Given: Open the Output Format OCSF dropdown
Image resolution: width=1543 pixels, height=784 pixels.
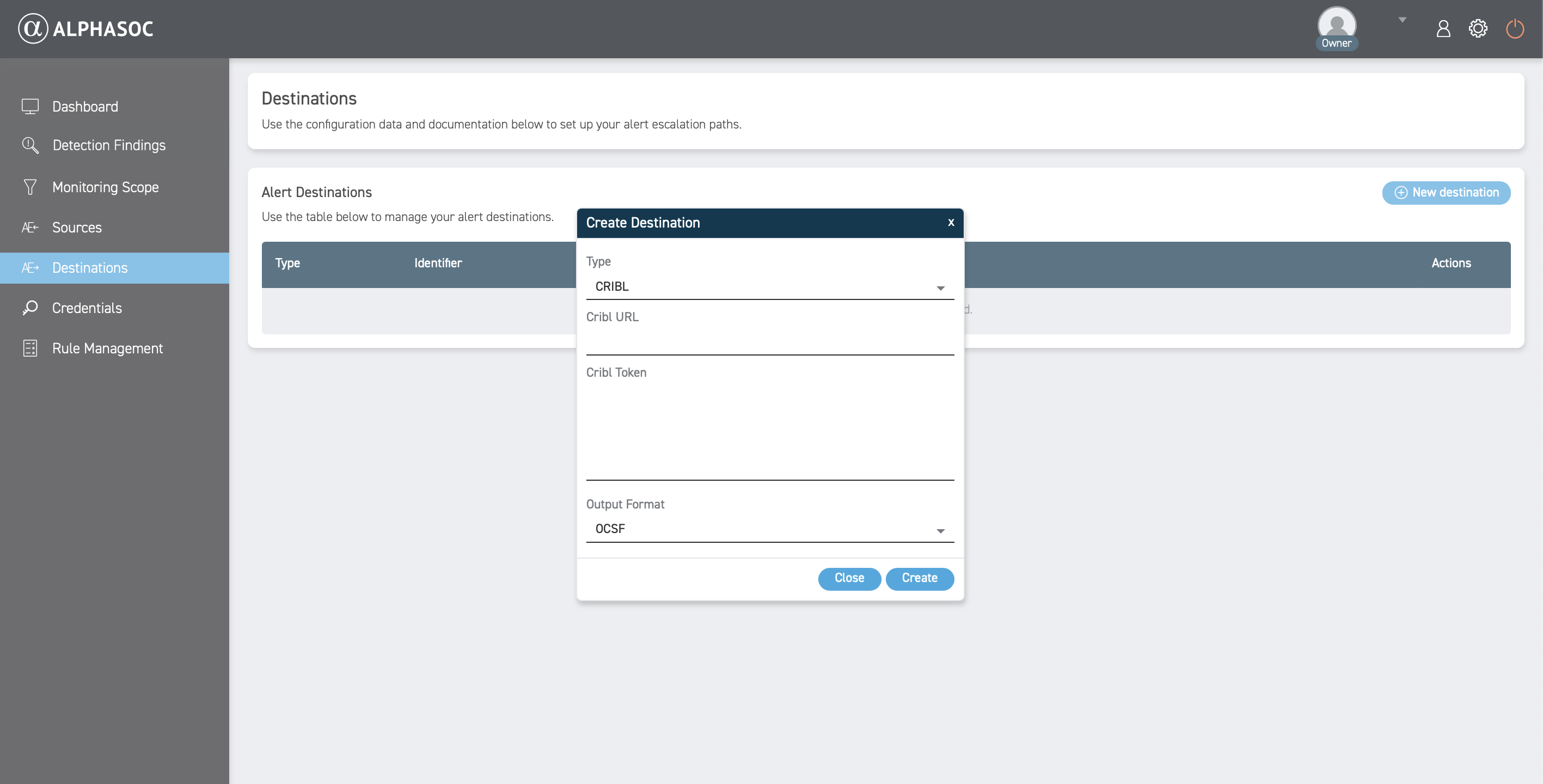Looking at the screenshot, I should (769, 529).
